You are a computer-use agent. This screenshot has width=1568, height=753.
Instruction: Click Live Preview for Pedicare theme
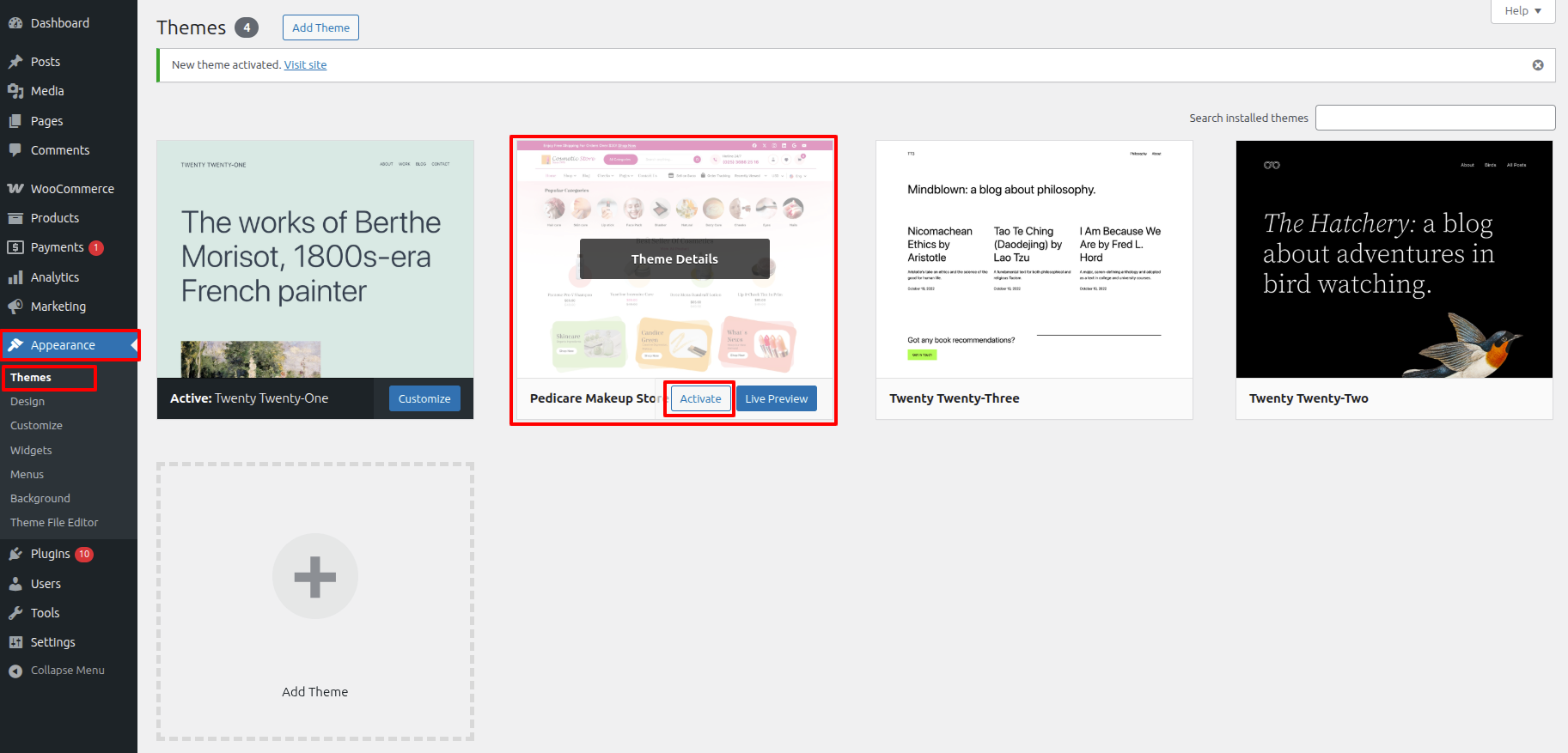point(776,398)
